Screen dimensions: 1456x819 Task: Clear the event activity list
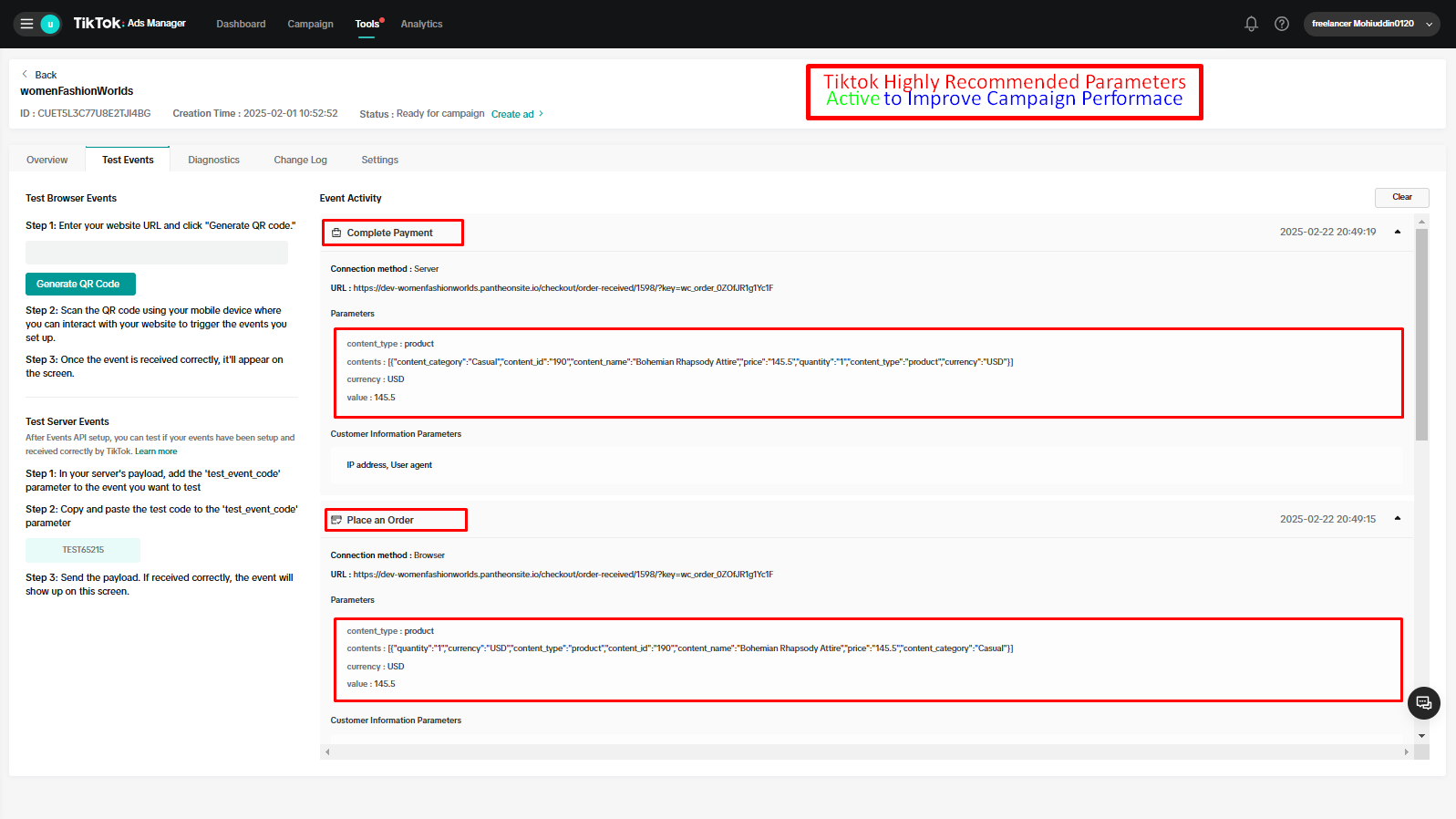pos(1401,197)
